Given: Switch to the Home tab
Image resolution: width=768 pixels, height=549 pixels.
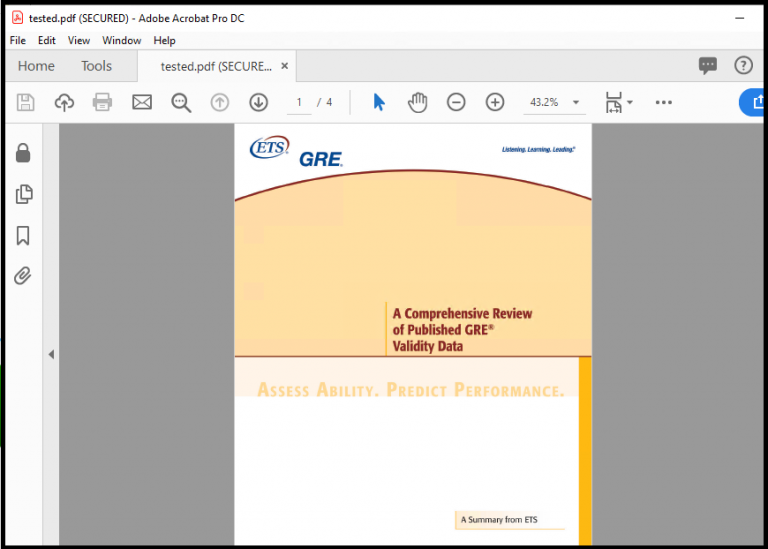Looking at the screenshot, I should point(36,66).
